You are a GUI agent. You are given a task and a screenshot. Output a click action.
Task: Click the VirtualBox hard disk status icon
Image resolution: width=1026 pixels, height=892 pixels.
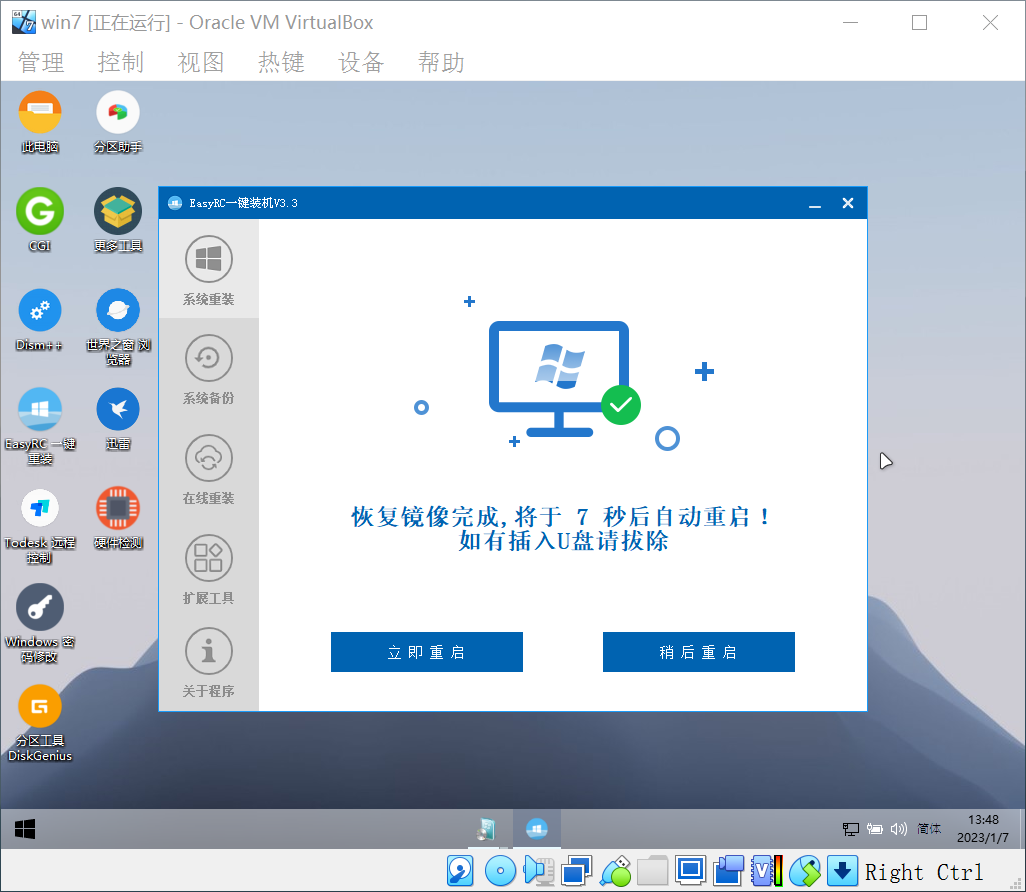461,871
